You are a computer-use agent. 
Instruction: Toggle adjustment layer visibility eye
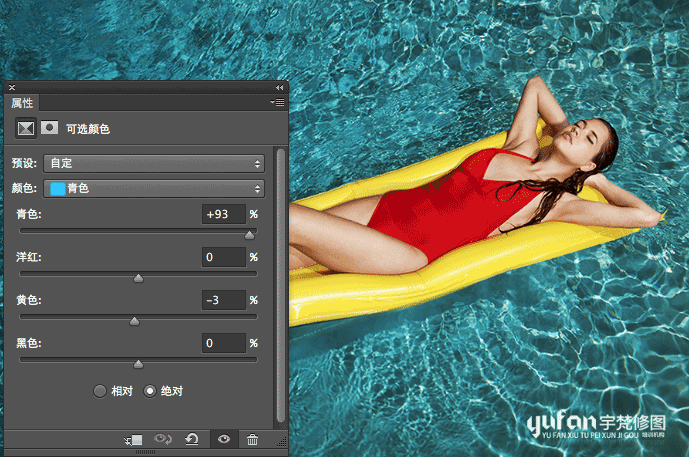pyautogui.click(x=223, y=439)
